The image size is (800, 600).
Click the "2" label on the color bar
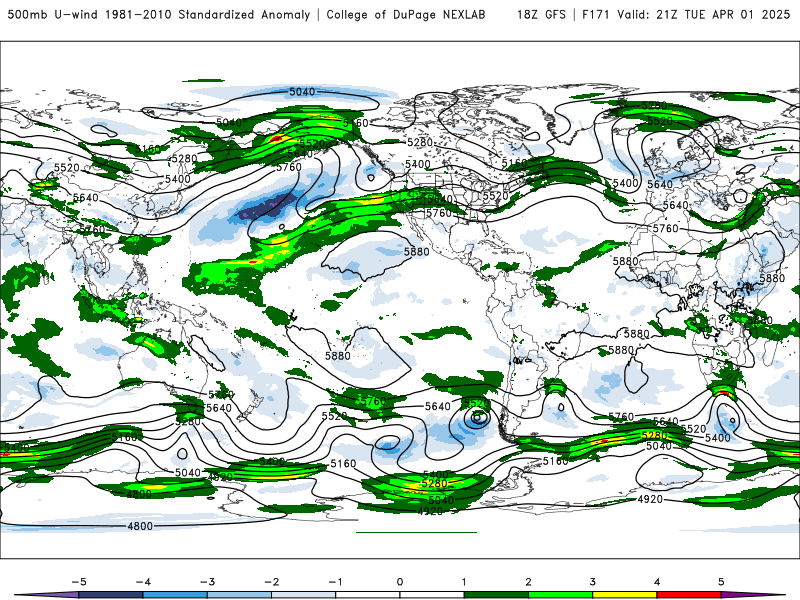(x=528, y=582)
